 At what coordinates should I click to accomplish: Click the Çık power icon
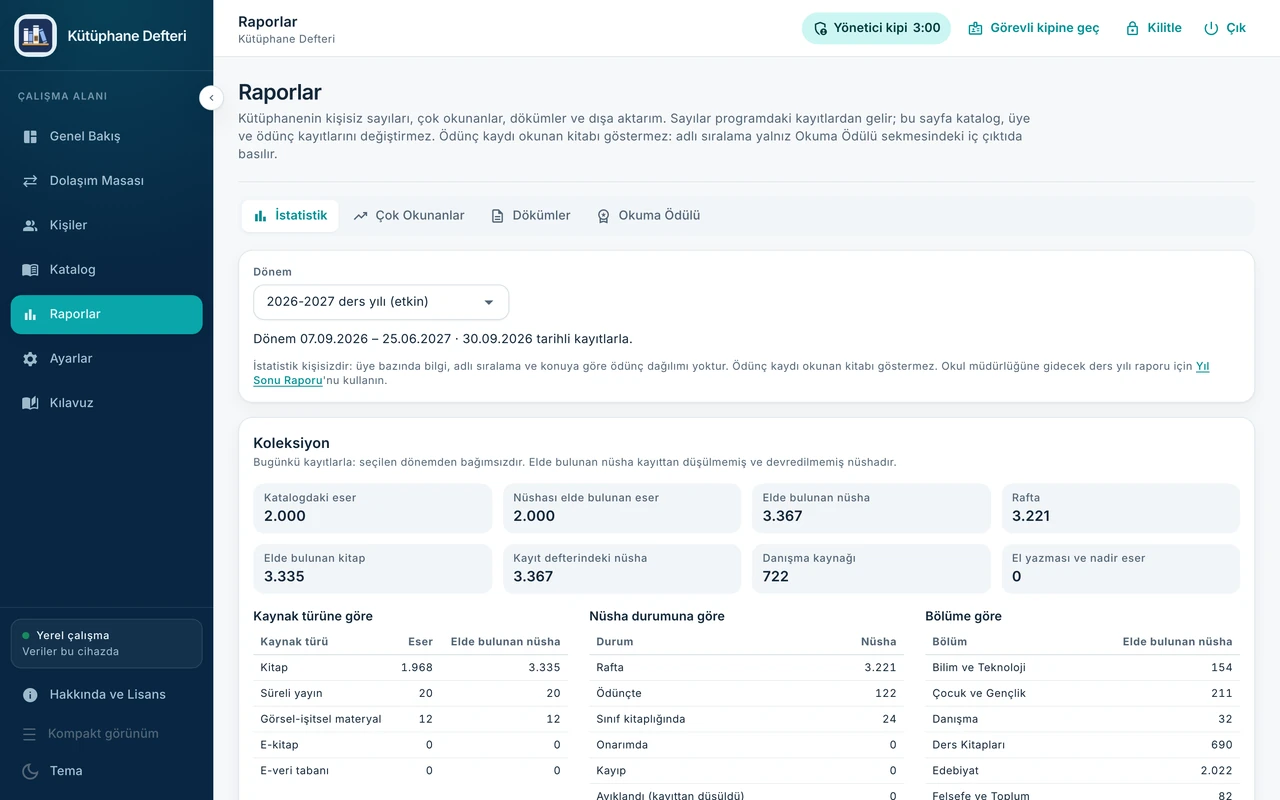(1211, 29)
